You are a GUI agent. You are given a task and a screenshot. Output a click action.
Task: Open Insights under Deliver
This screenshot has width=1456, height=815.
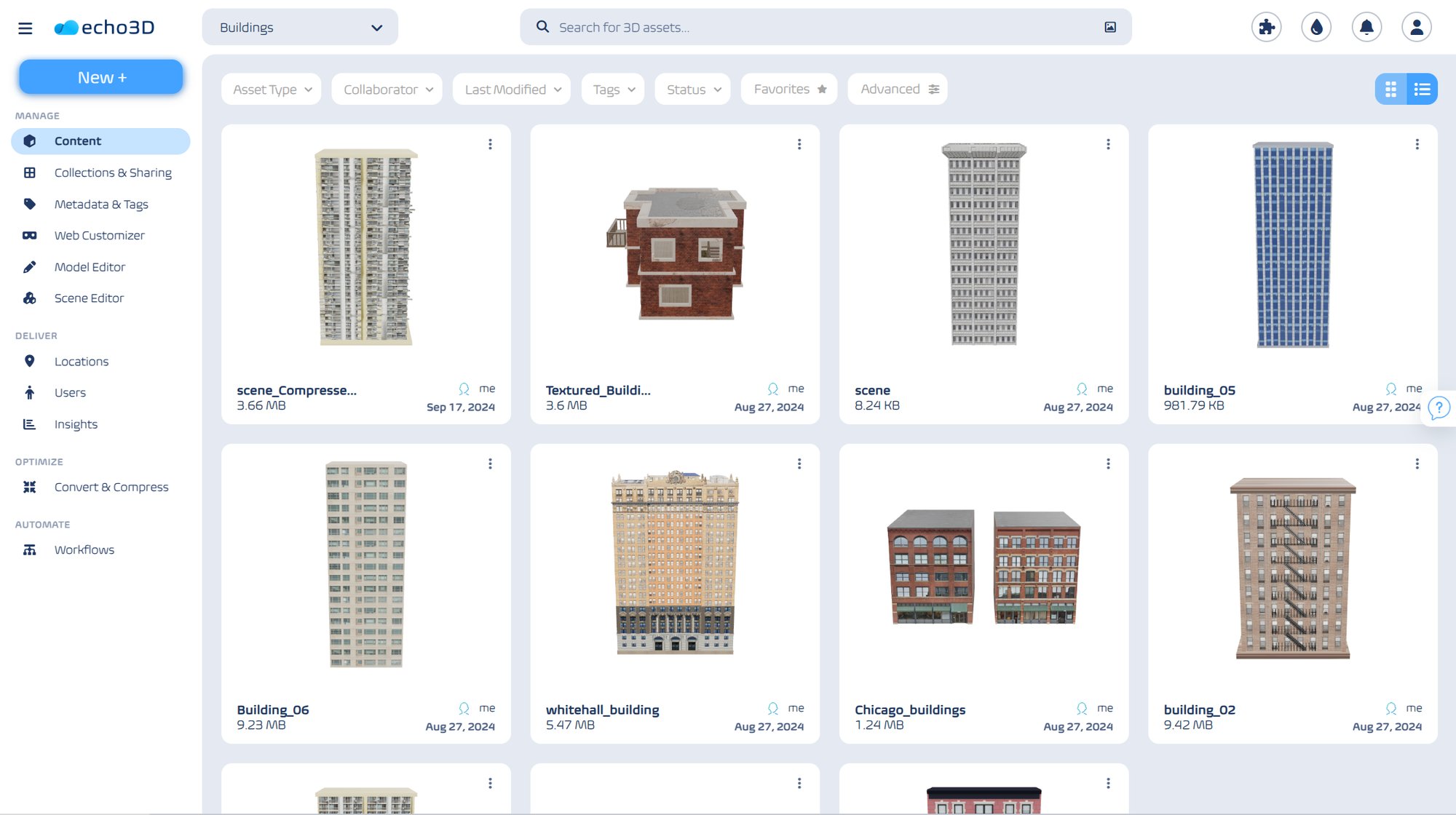(x=76, y=424)
